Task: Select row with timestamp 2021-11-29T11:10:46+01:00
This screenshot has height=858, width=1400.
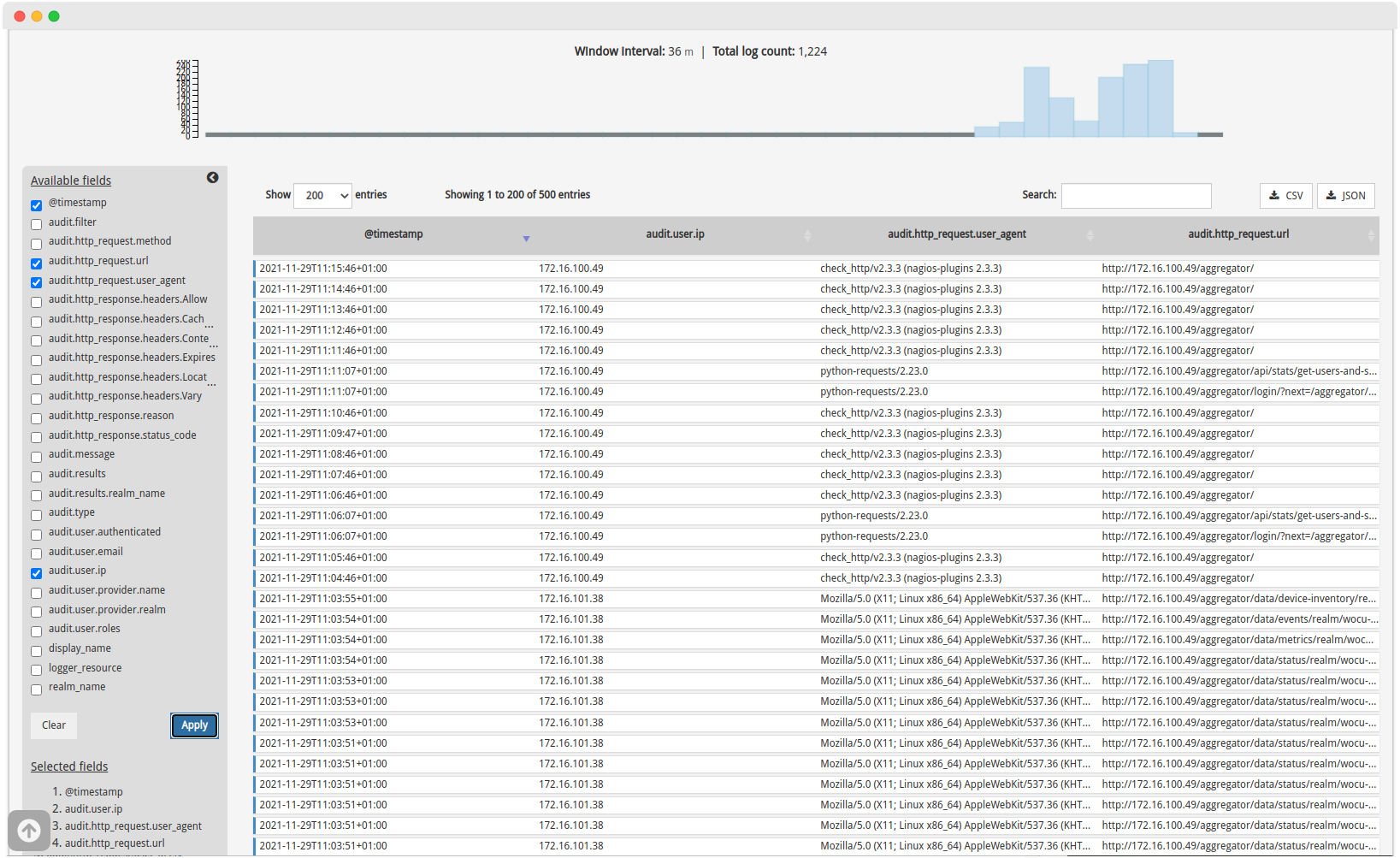Action: coord(816,413)
